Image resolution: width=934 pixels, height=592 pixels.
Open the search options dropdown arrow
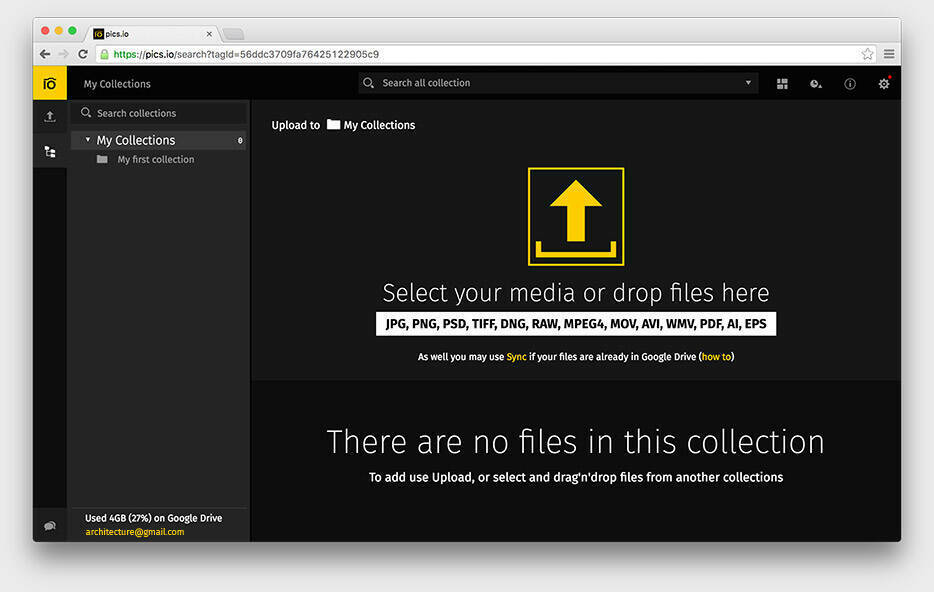(748, 83)
